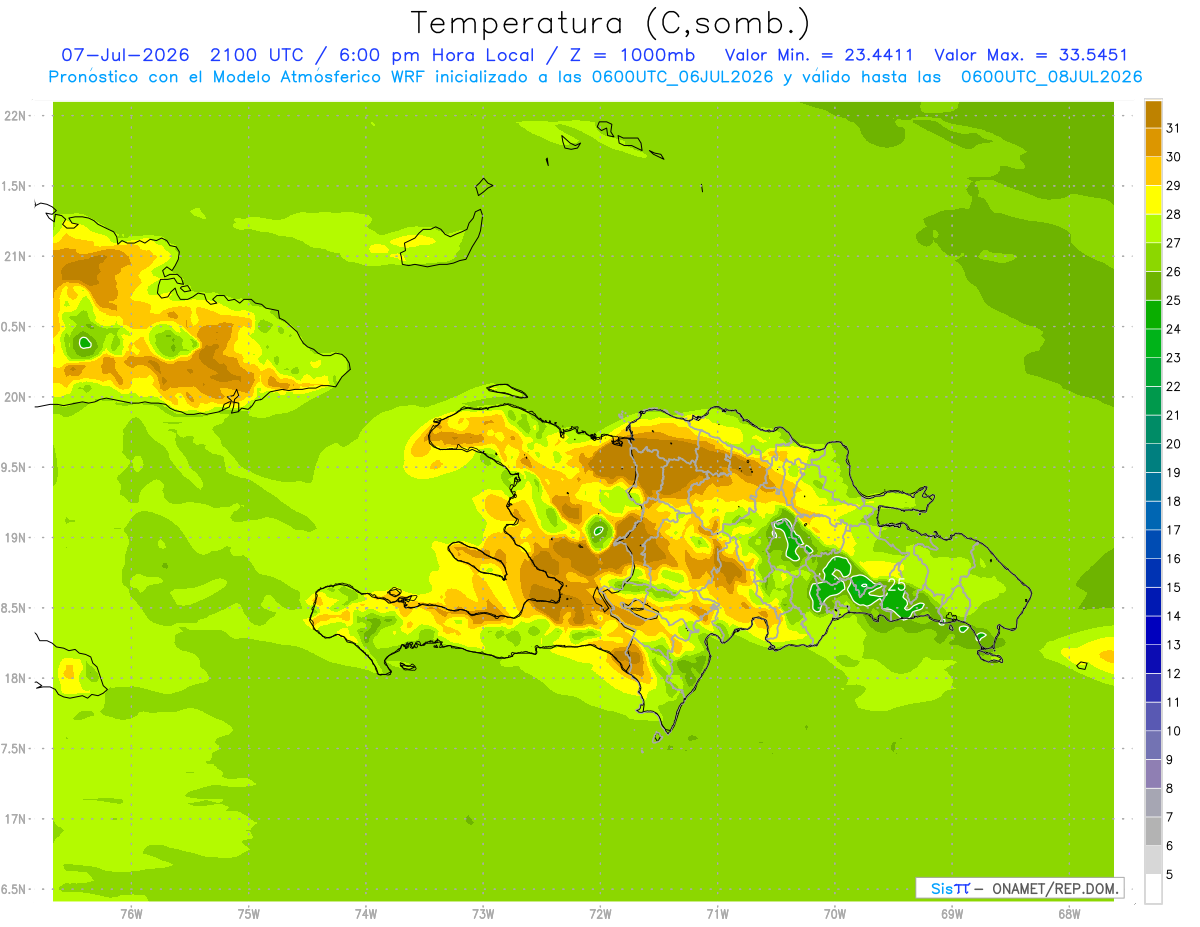Screen dimensions: 1200x927
Task: Click the legend value label "31"
Action: coord(1174,128)
